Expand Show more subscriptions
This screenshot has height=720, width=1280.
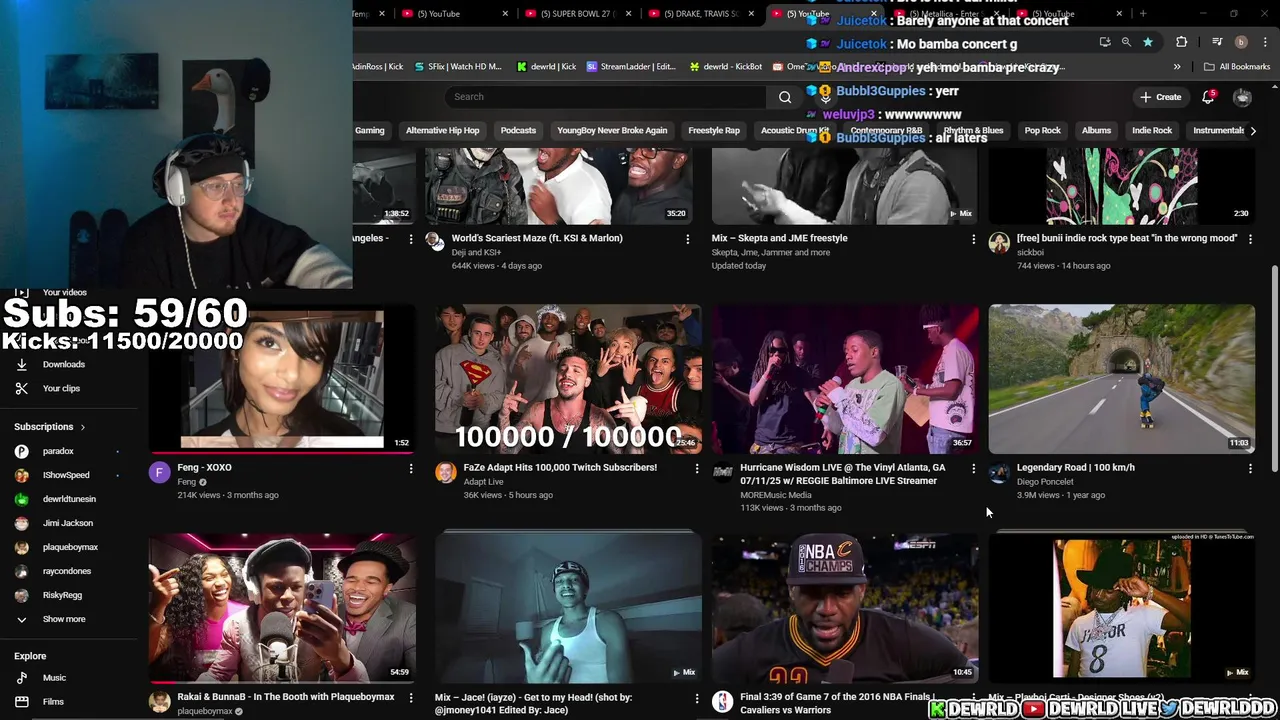[x=64, y=619]
